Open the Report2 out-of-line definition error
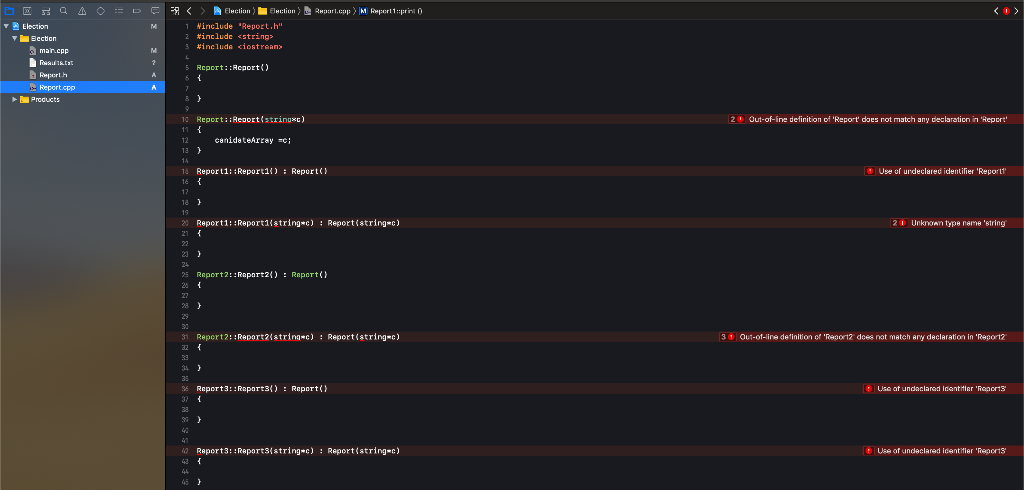 click(x=872, y=337)
